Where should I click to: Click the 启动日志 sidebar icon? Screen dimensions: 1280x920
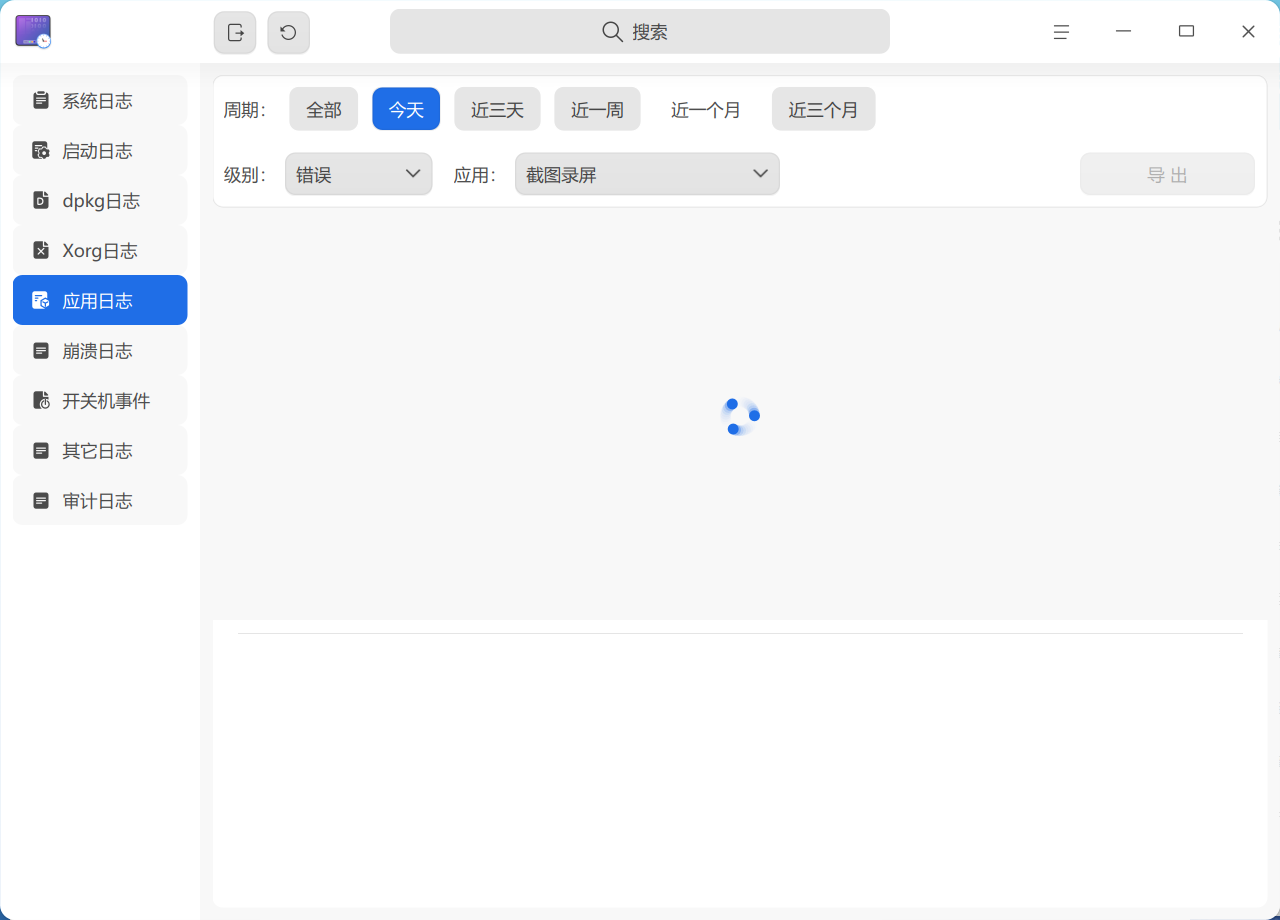click(x=41, y=150)
